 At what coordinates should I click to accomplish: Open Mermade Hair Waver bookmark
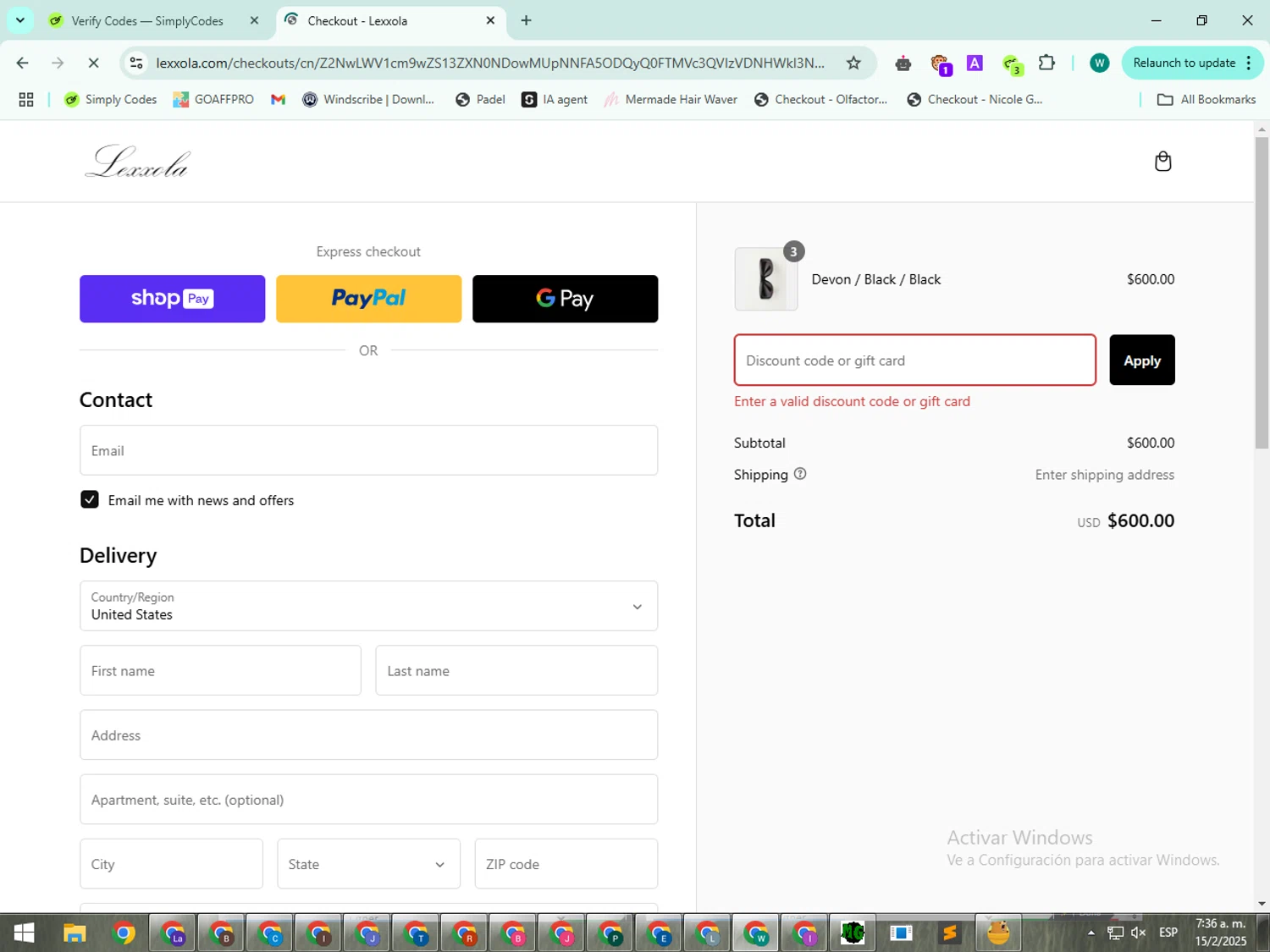671,100
